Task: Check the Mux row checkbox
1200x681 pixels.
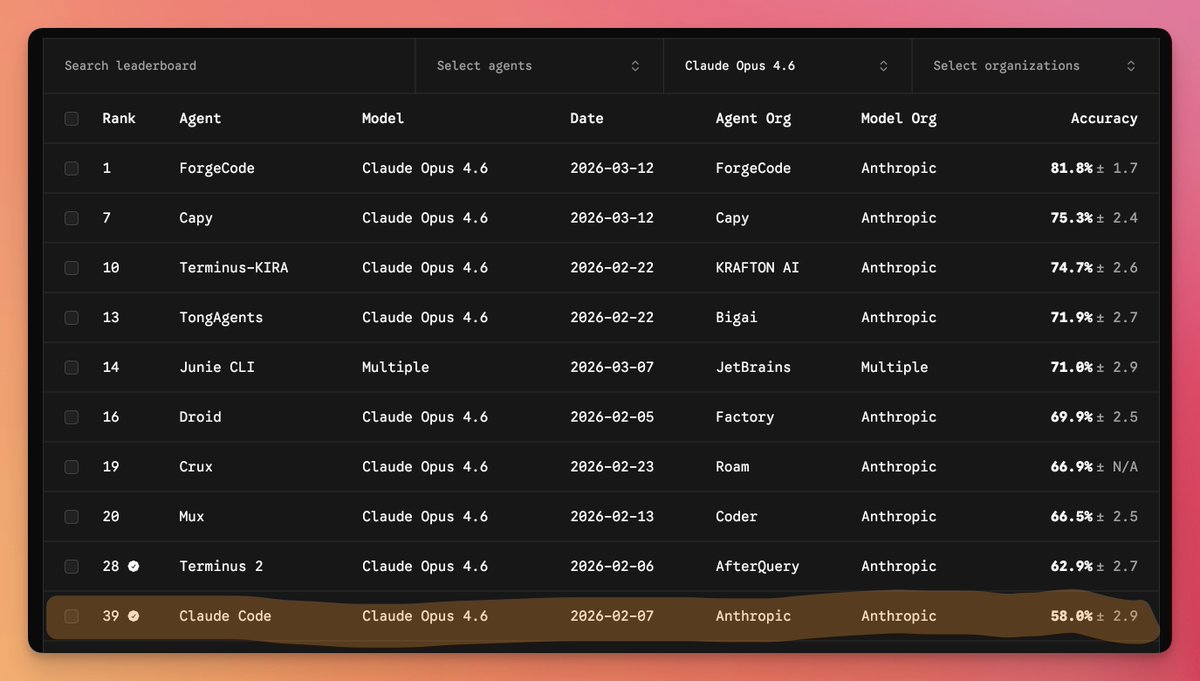Action: click(72, 517)
